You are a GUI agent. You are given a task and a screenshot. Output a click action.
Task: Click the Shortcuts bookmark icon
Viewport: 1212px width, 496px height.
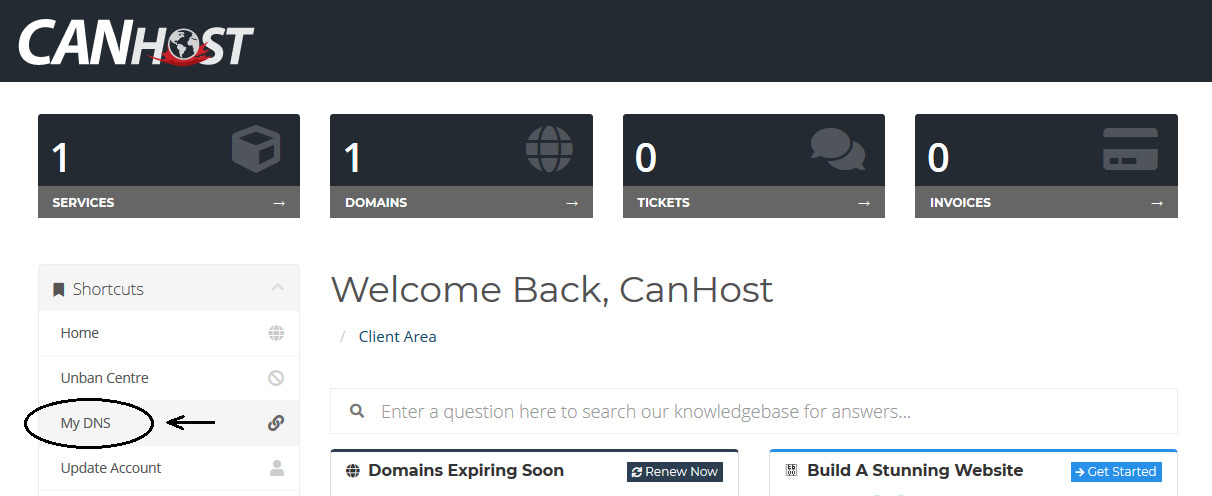point(59,289)
